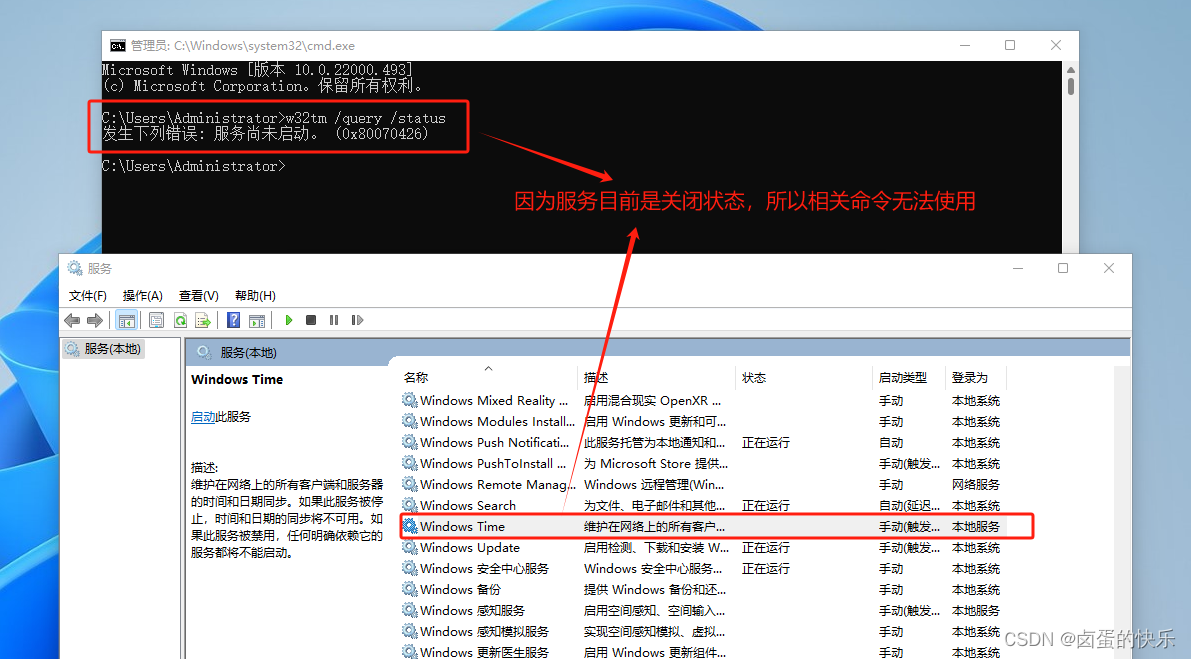Click 自动 startup type of Windows Push Notificati
This screenshot has width=1191, height=659.
point(891,443)
